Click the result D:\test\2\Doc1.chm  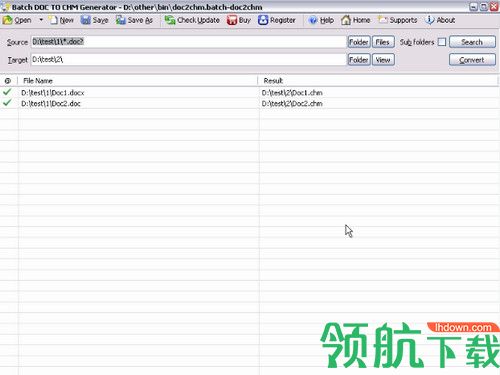coord(292,93)
